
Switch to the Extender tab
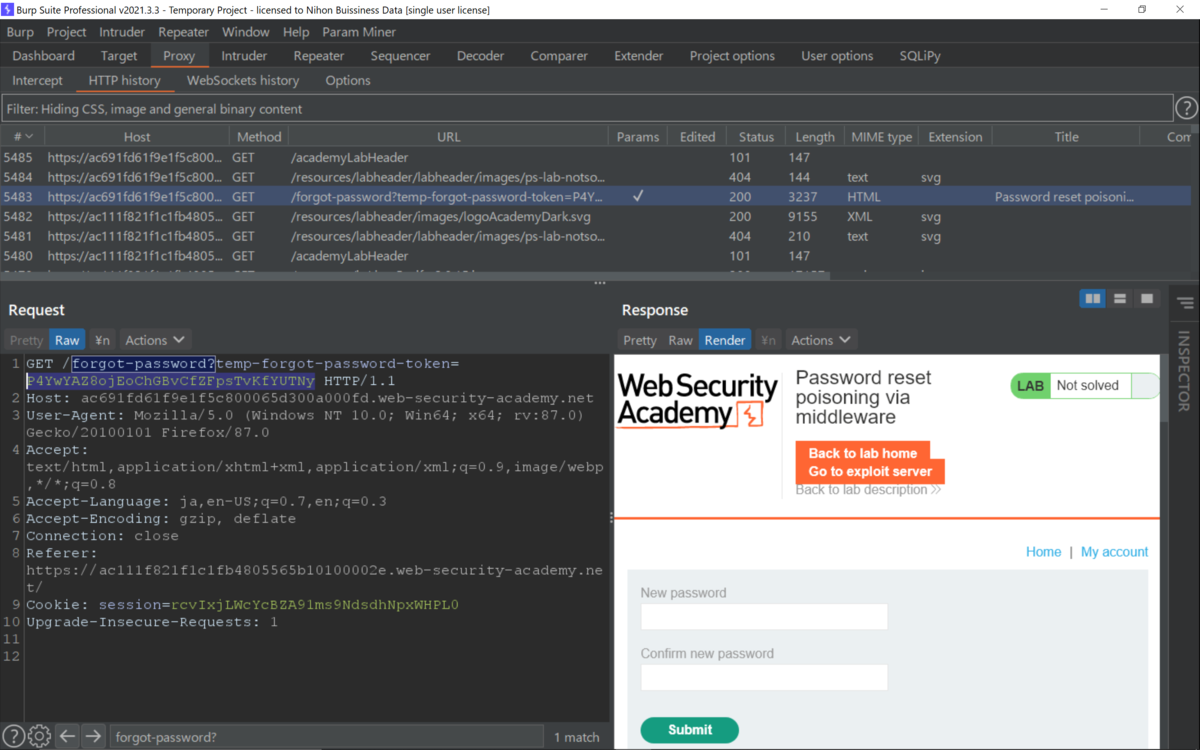(639, 56)
